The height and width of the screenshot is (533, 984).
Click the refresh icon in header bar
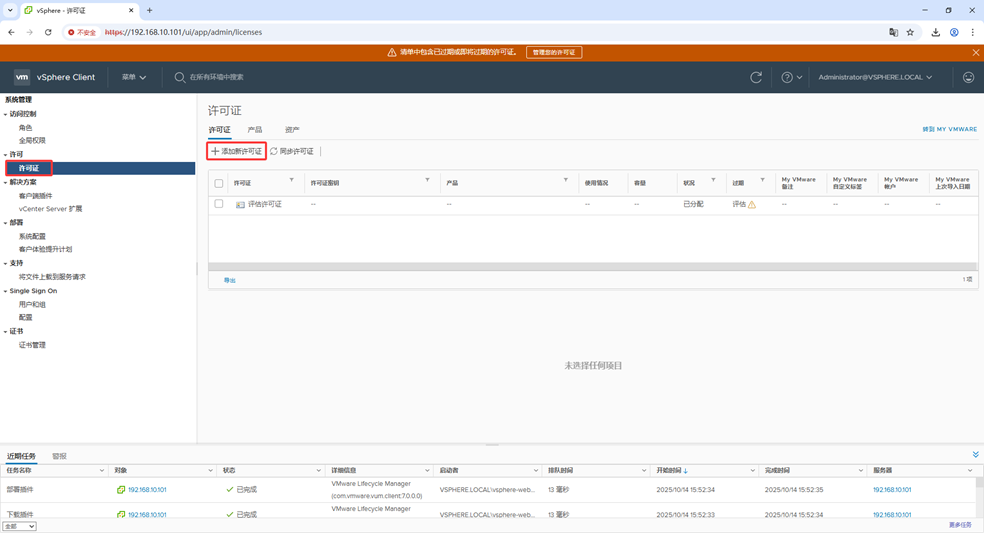click(756, 77)
